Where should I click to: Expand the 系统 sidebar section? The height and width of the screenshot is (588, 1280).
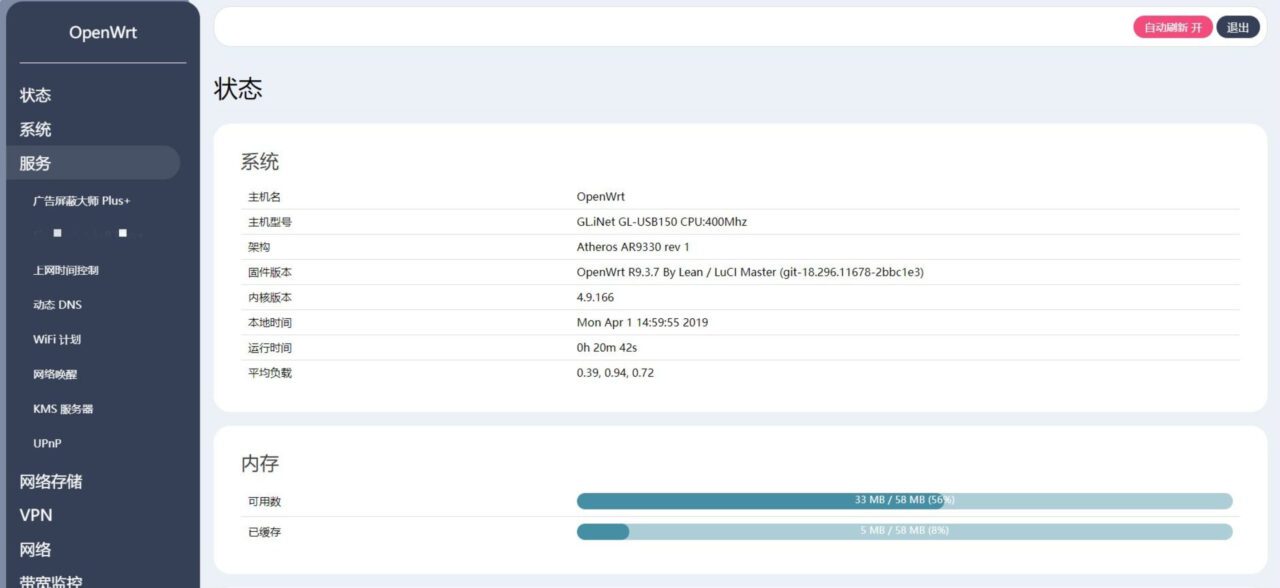[36, 129]
